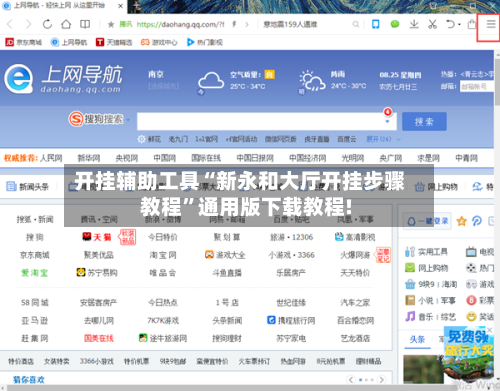Click the magnifier icon in browser search box
Image resolution: width=500 pixels, height=391 pixels.
click(356, 24)
